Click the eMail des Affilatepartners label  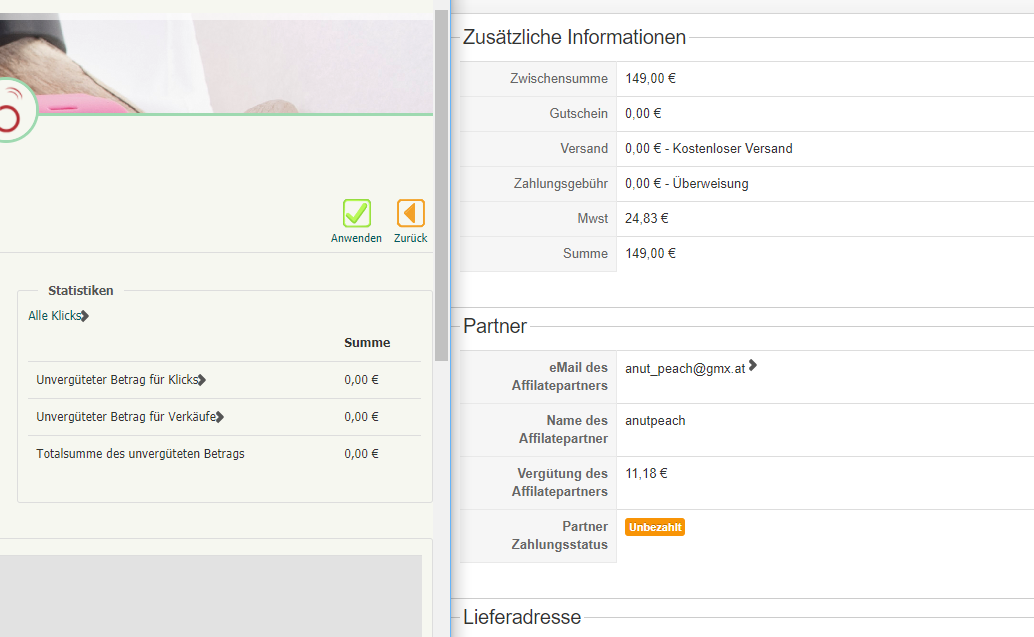tap(559, 377)
